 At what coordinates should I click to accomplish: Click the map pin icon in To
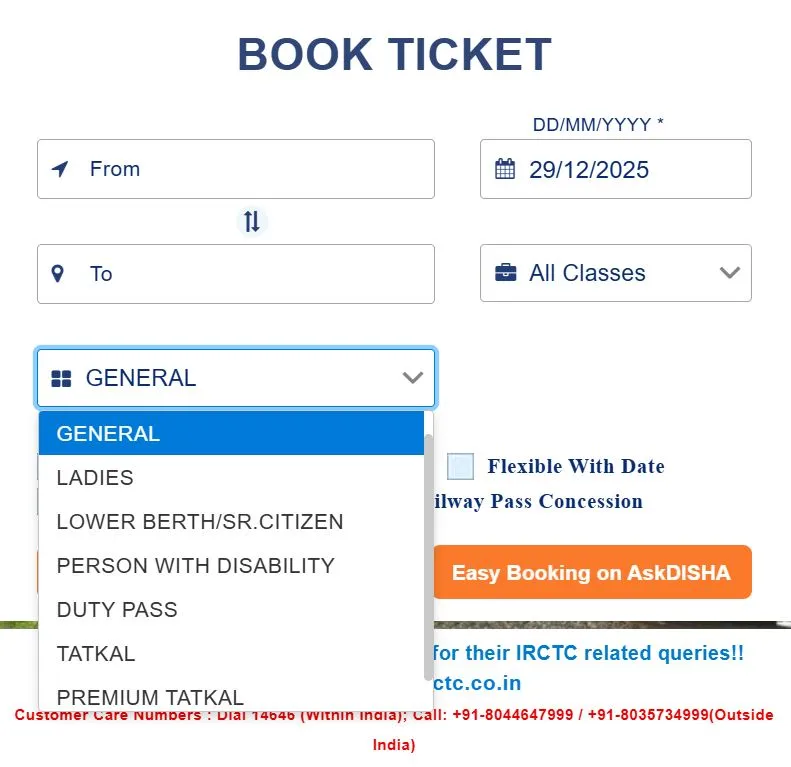pyautogui.click(x=58, y=273)
